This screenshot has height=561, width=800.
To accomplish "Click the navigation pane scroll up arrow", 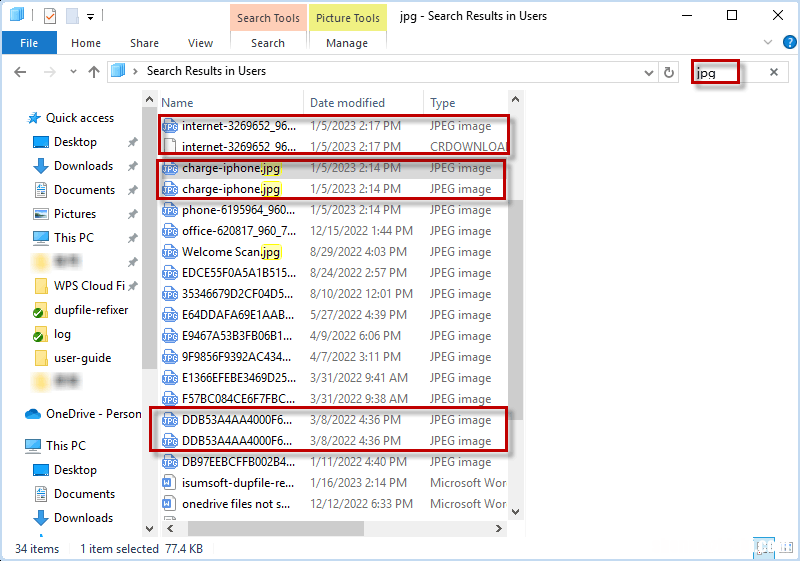I will (x=149, y=99).
